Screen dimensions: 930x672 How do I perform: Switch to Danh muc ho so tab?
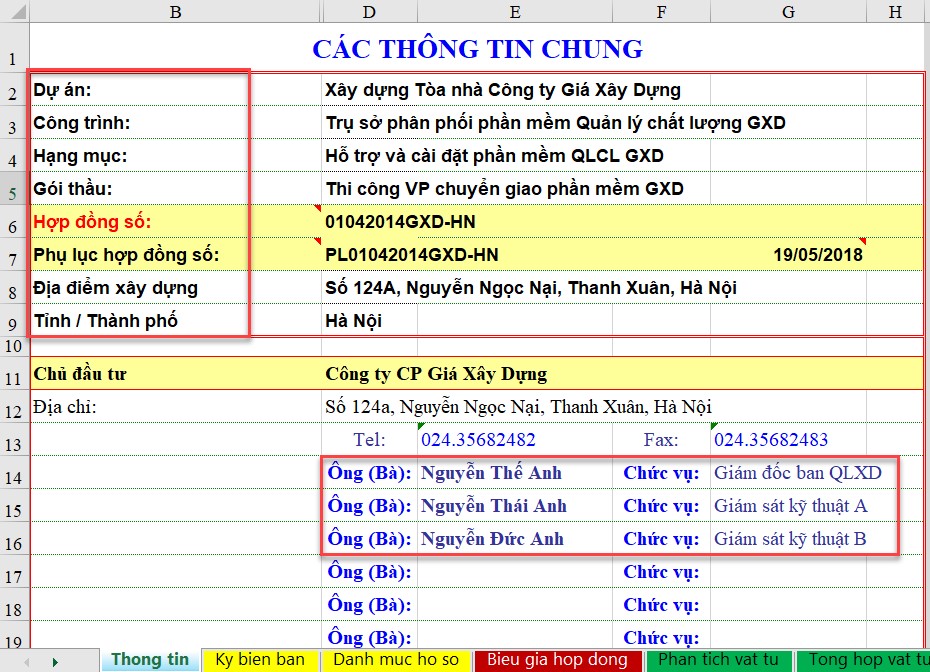click(396, 660)
